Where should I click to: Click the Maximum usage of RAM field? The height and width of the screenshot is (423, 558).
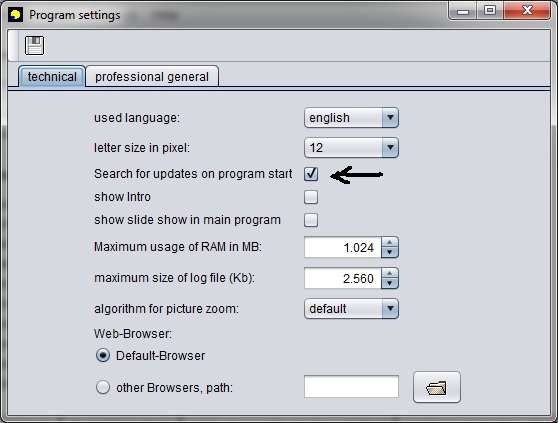(x=343, y=247)
